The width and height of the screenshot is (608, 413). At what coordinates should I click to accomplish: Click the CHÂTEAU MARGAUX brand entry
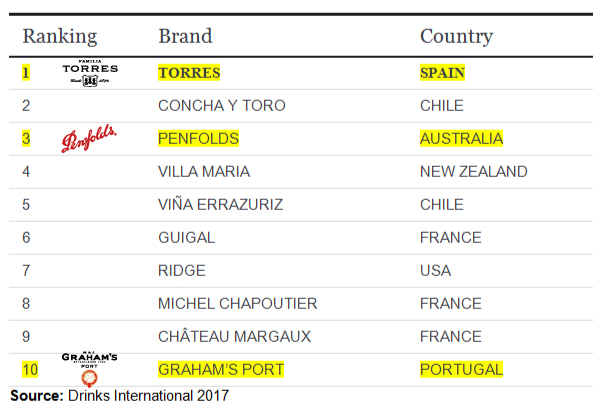point(235,336)
